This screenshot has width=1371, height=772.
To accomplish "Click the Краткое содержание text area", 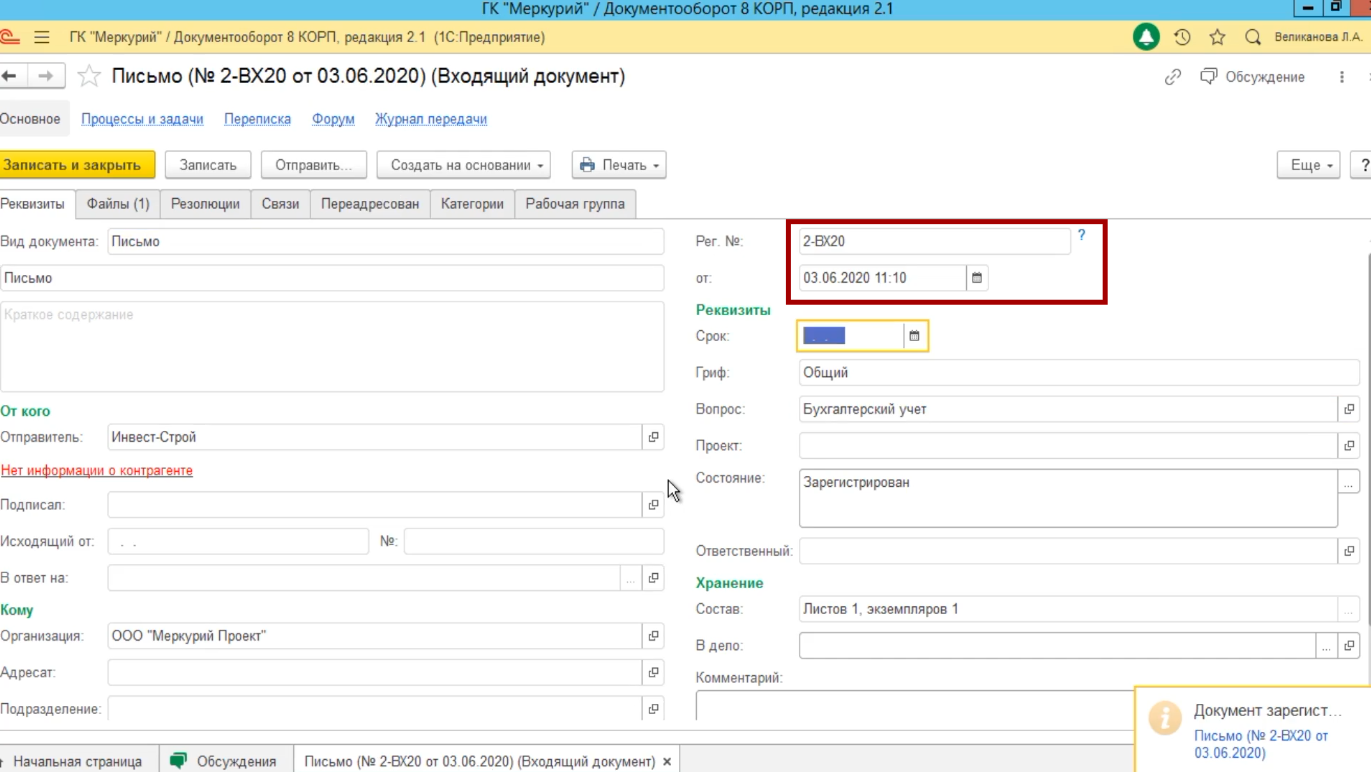I will (332, 346).
